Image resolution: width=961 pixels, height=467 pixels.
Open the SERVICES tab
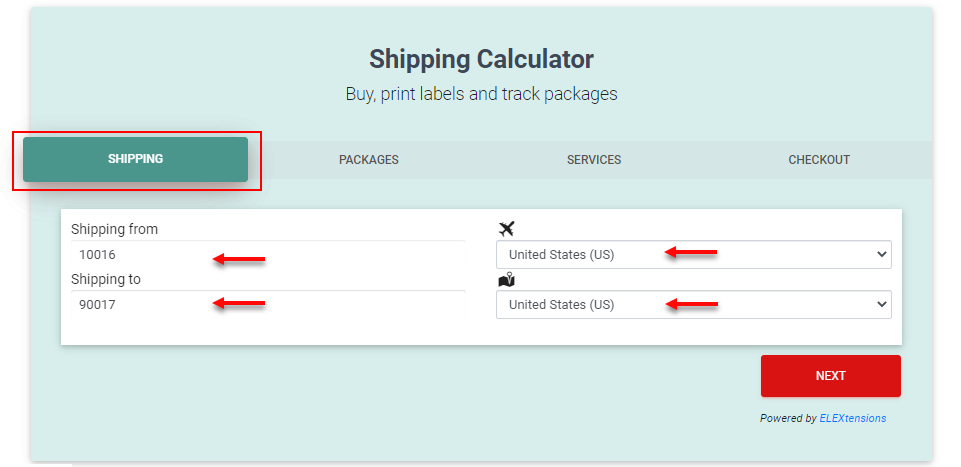(593, 160)
